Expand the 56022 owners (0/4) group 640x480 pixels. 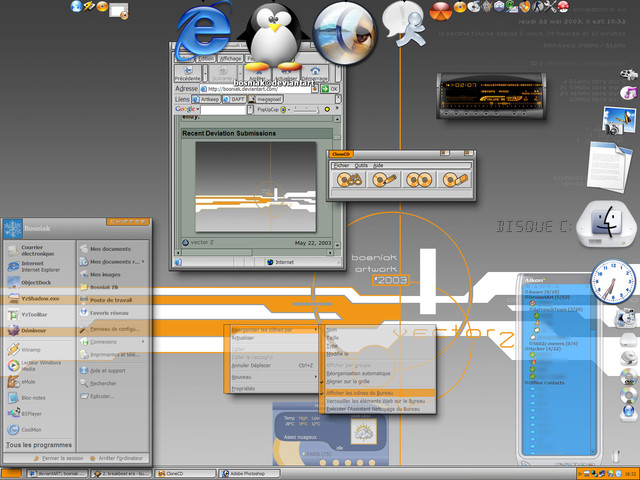[x=530, y=344]
